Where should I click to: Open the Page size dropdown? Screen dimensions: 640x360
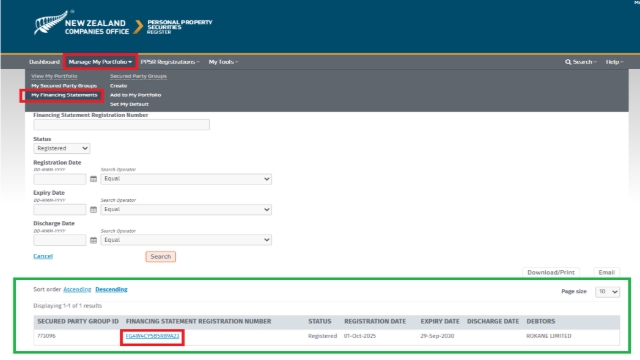607,292
